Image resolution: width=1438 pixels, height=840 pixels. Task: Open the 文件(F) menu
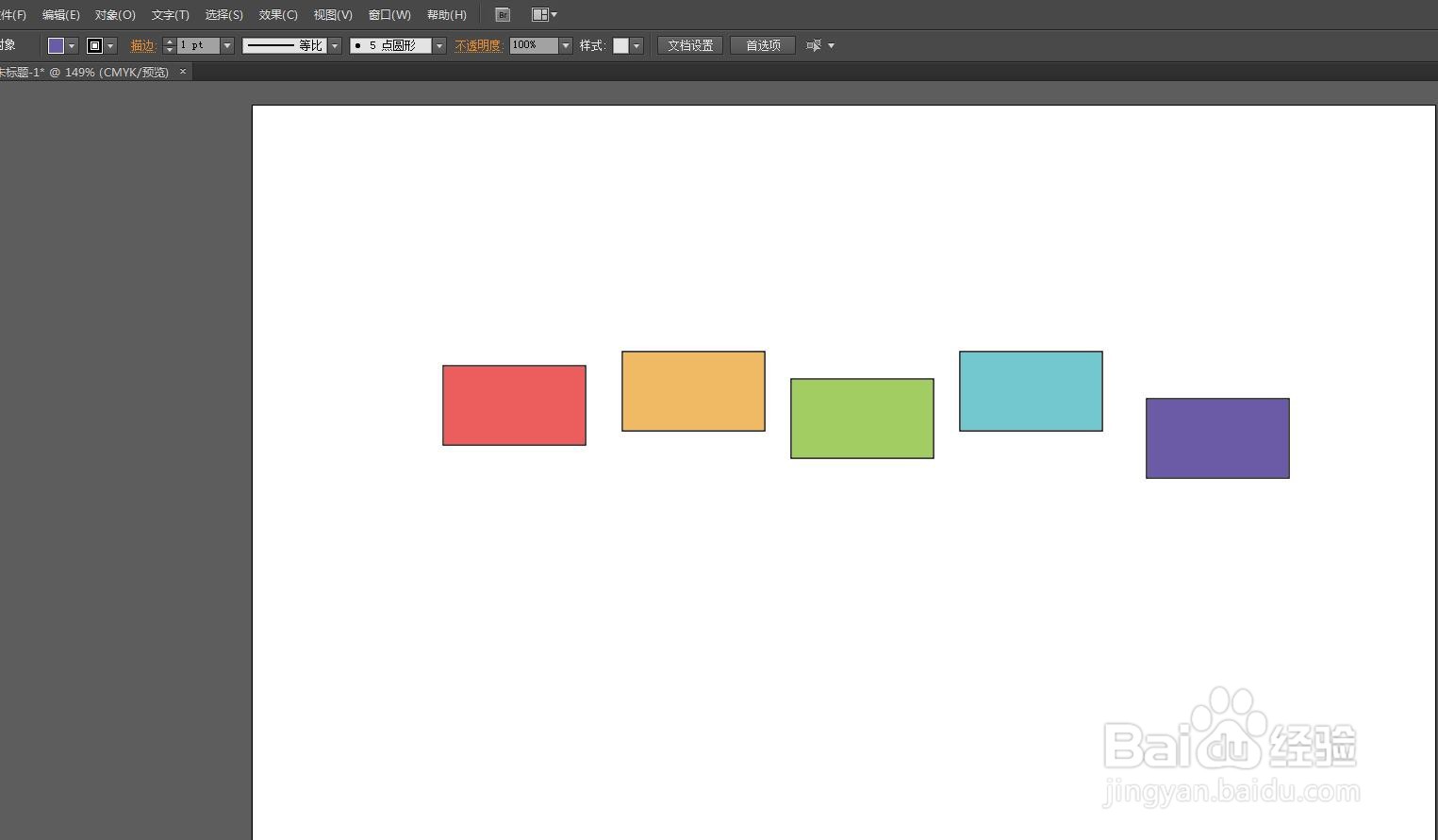[13, 15]
